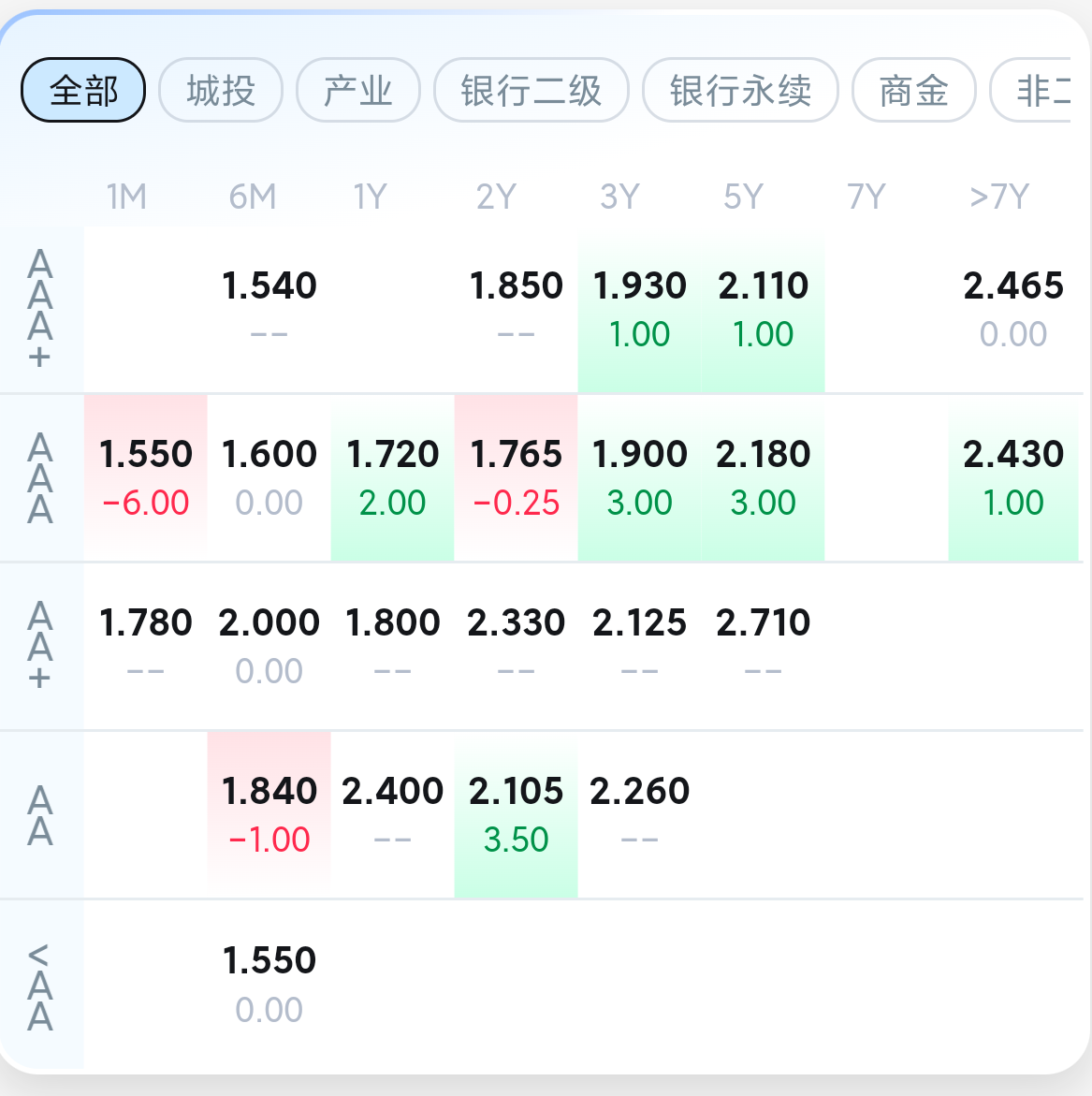1092x1096 pixels.
Task: Select the 全部 filter tab
Action: click(x=83, y=91)
